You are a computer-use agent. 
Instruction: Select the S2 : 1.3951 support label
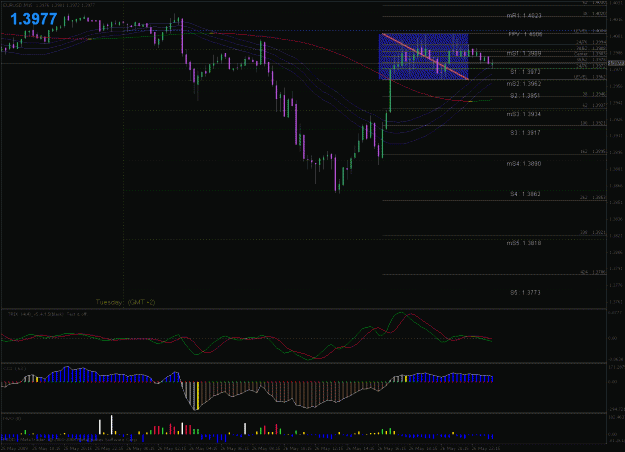click(525, 96)
